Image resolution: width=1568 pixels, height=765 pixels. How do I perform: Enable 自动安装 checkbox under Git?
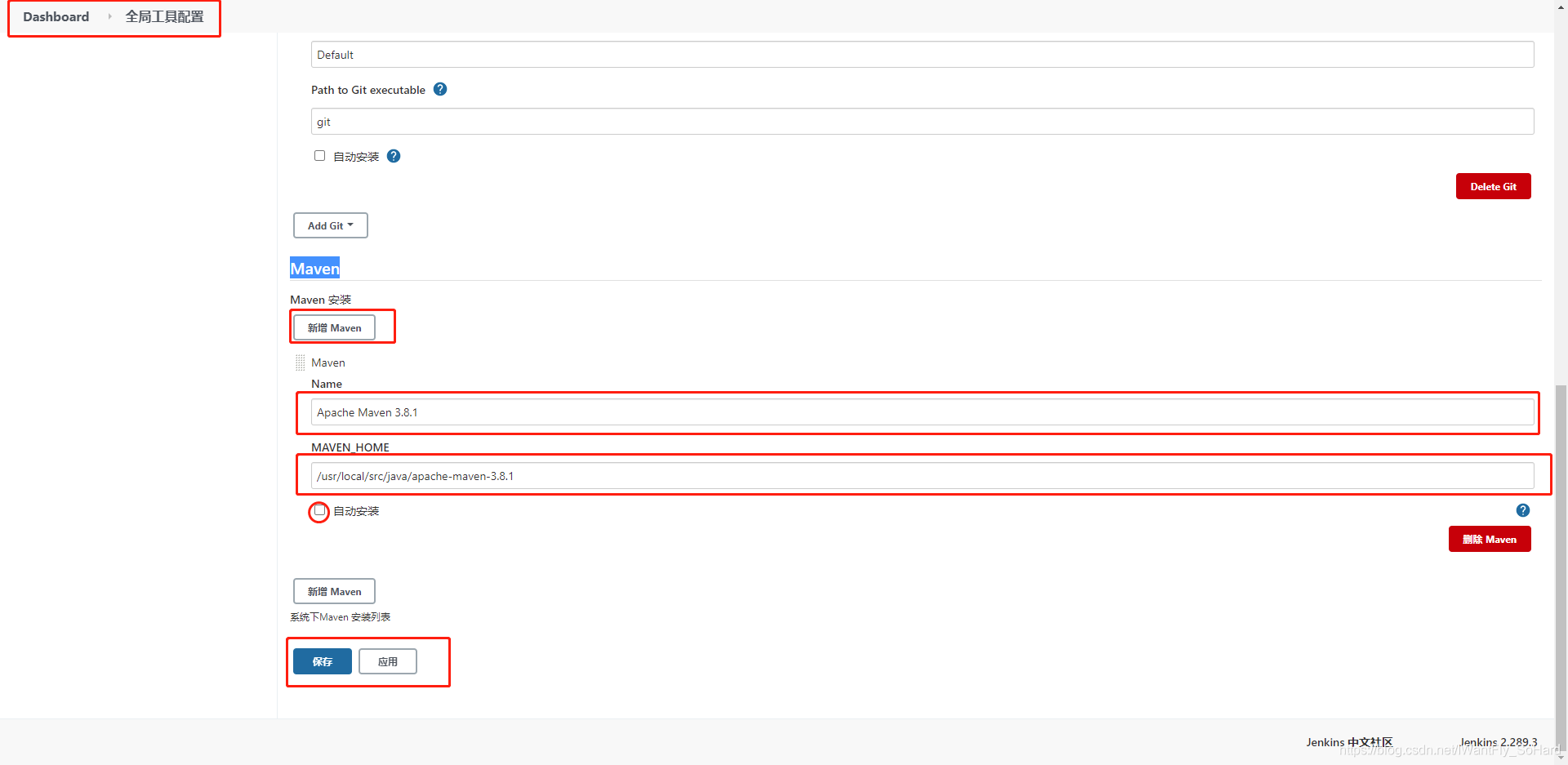coord(320,156)
